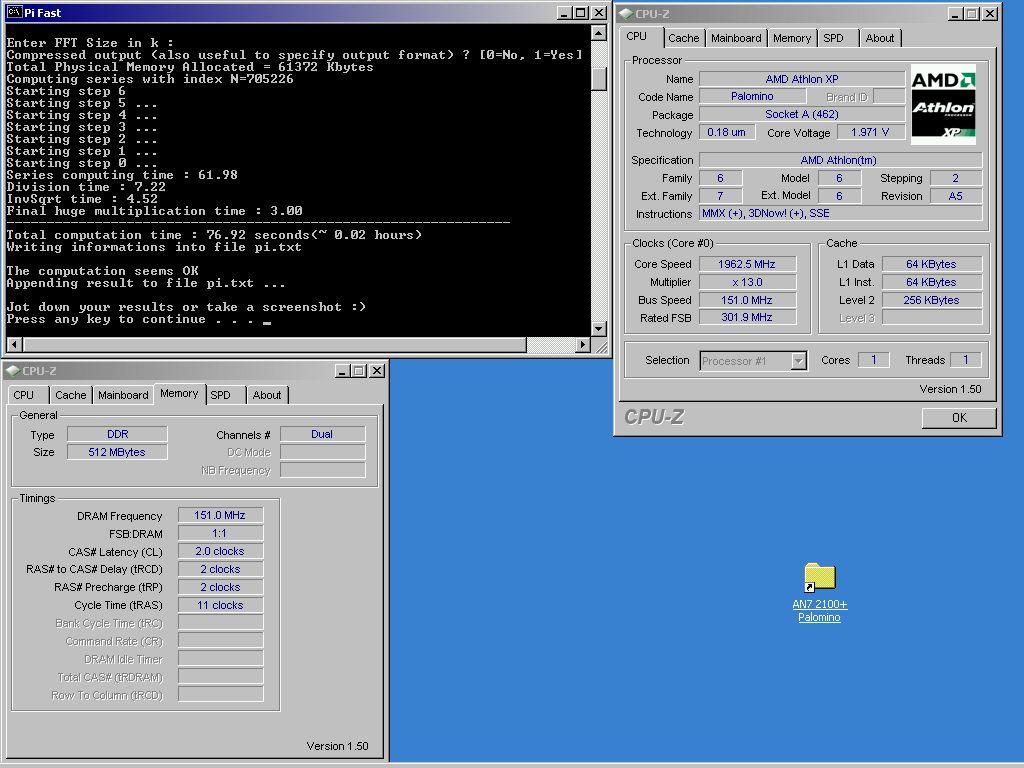Click the Multiplier value x 13.0
Viewport: 1024px width, 768px height.
click(x=748, y=282)
